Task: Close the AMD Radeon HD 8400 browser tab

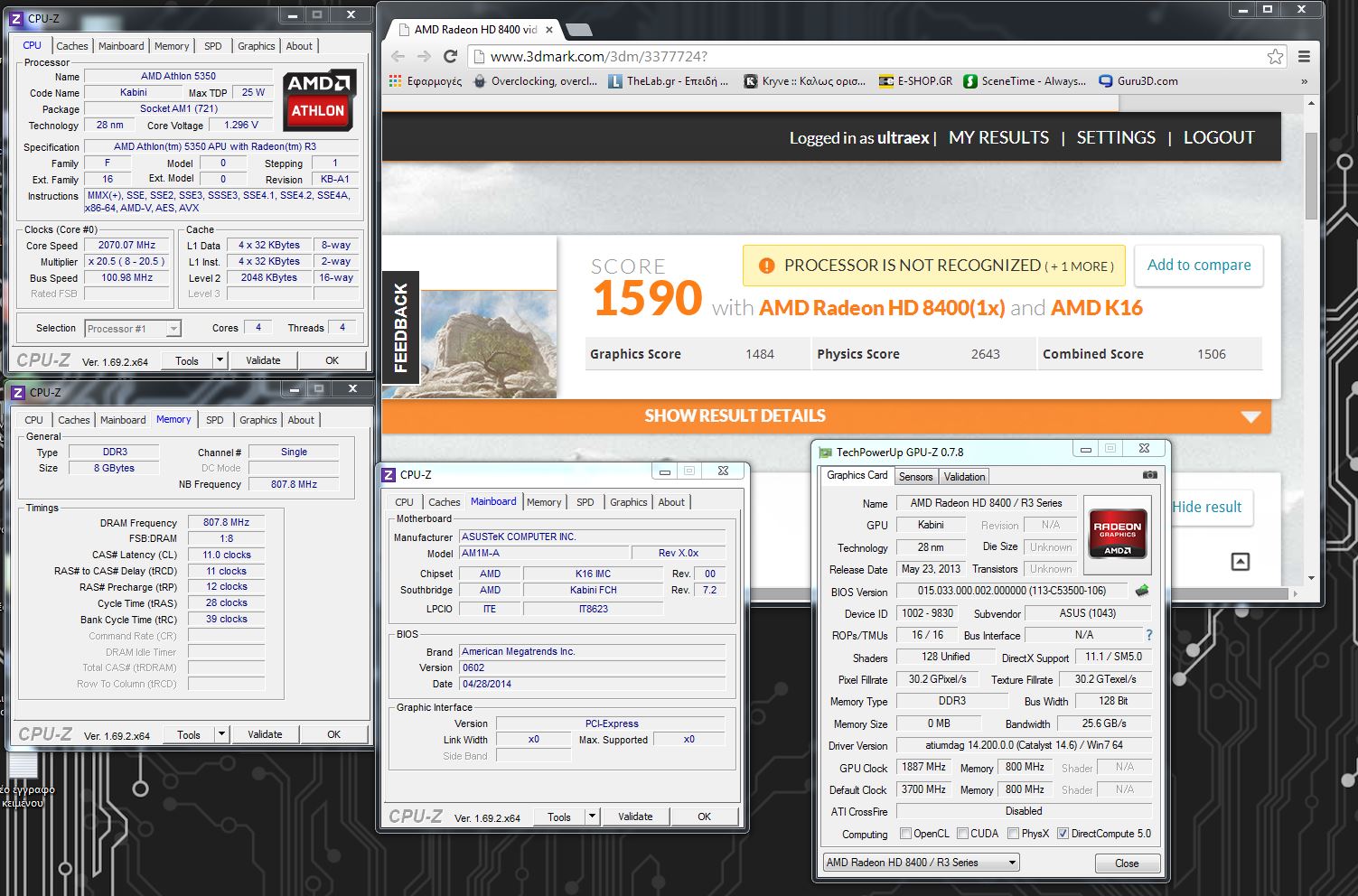Action: pyautogui.click(x=548, y=30)
